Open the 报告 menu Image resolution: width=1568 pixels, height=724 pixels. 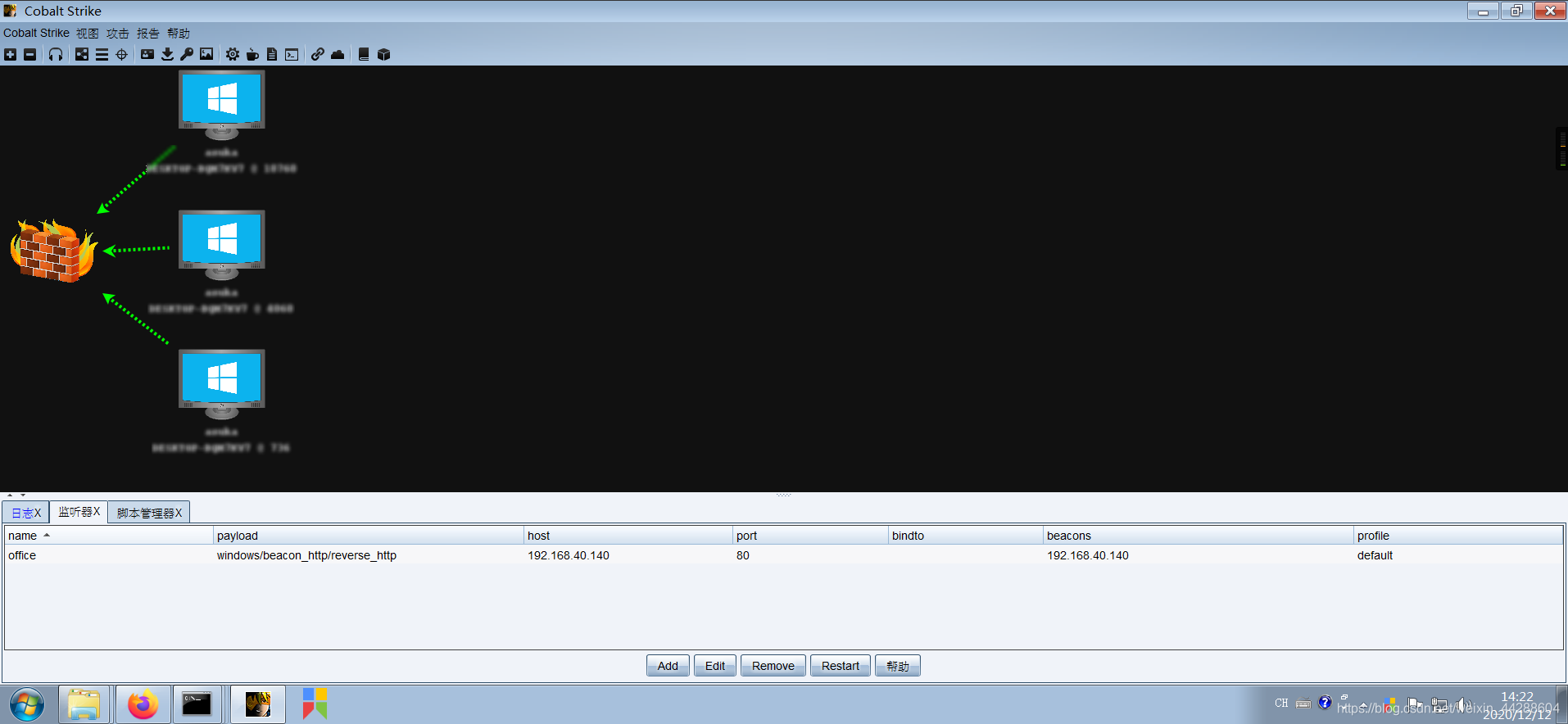pyautogui.click(x=148, y=33)
